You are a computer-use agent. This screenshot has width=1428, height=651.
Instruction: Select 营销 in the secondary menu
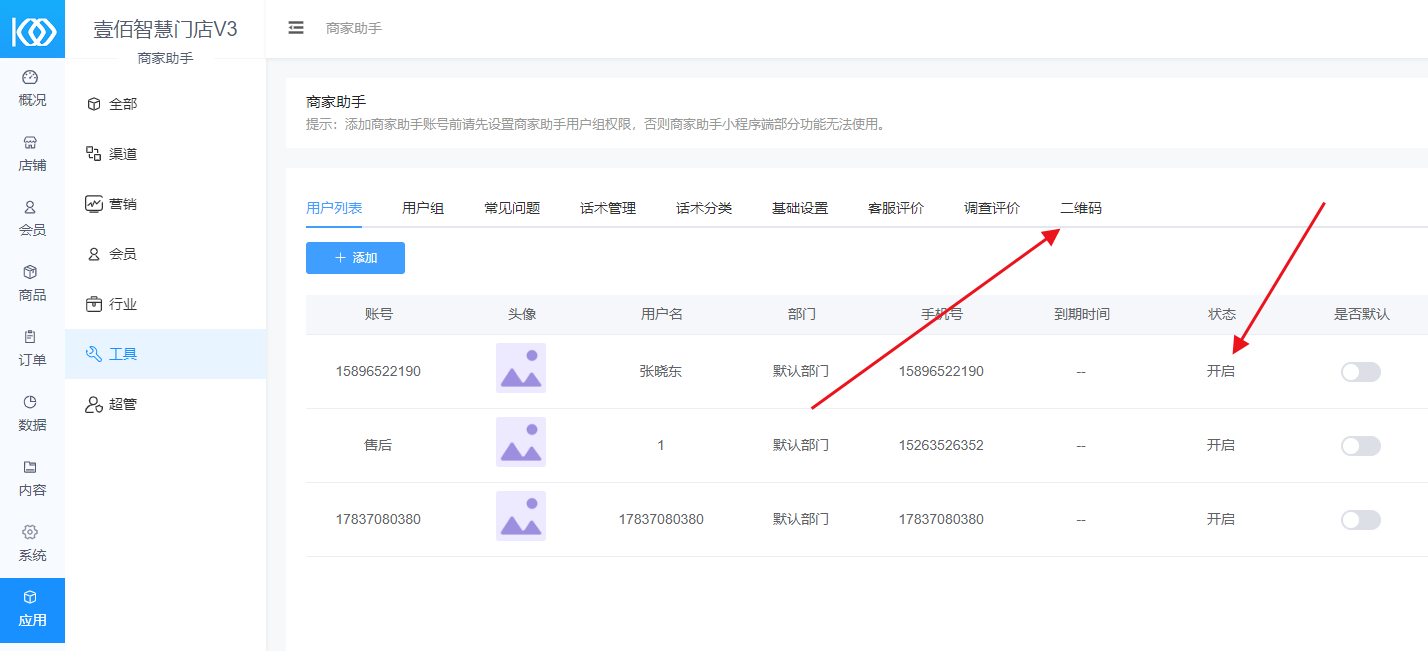pos(166,204)
